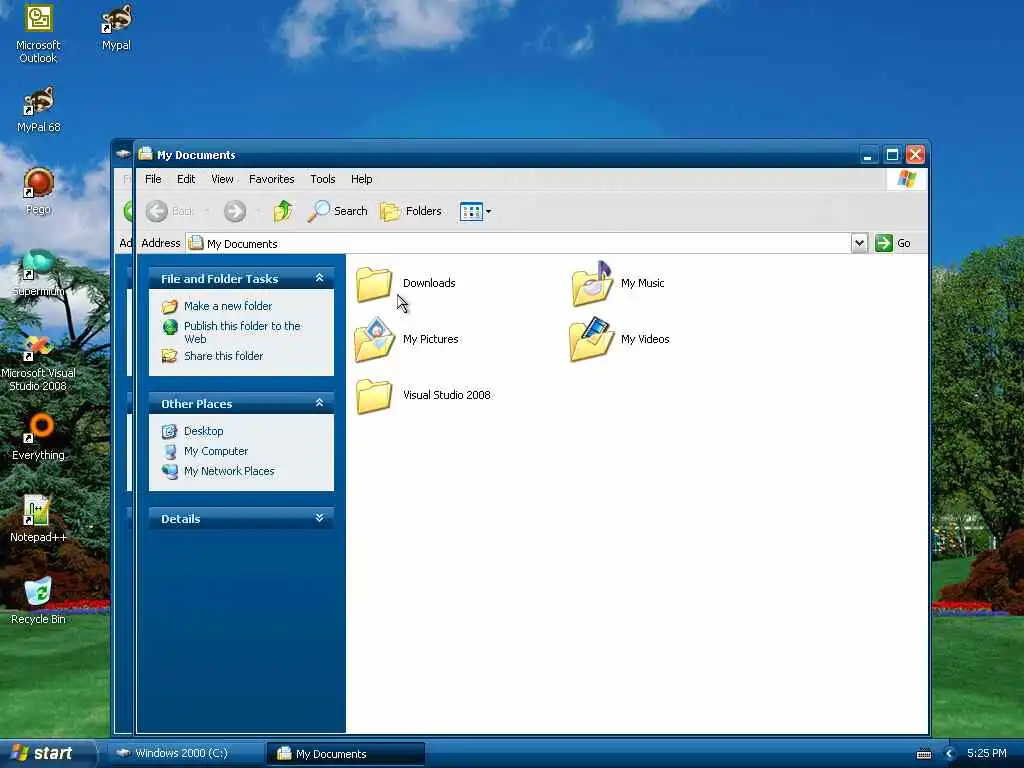Collapse the File and Folder Tasks panel
1024x768 pixels.
(319, 278)
